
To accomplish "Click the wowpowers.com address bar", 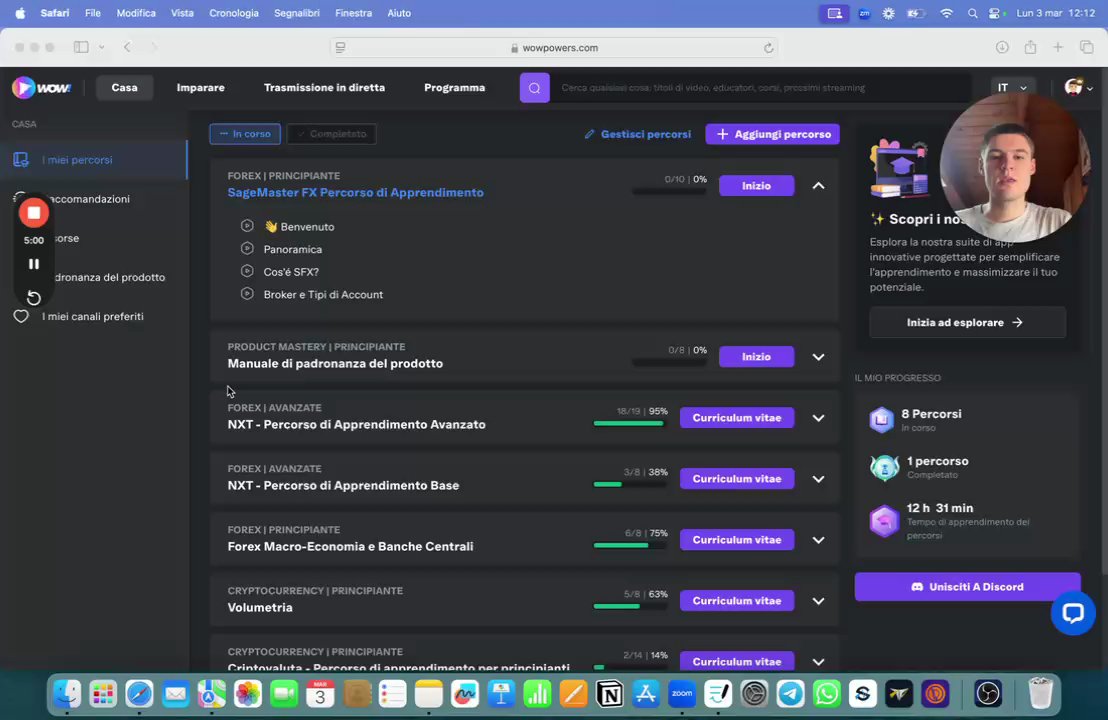I will coord(554,47).
